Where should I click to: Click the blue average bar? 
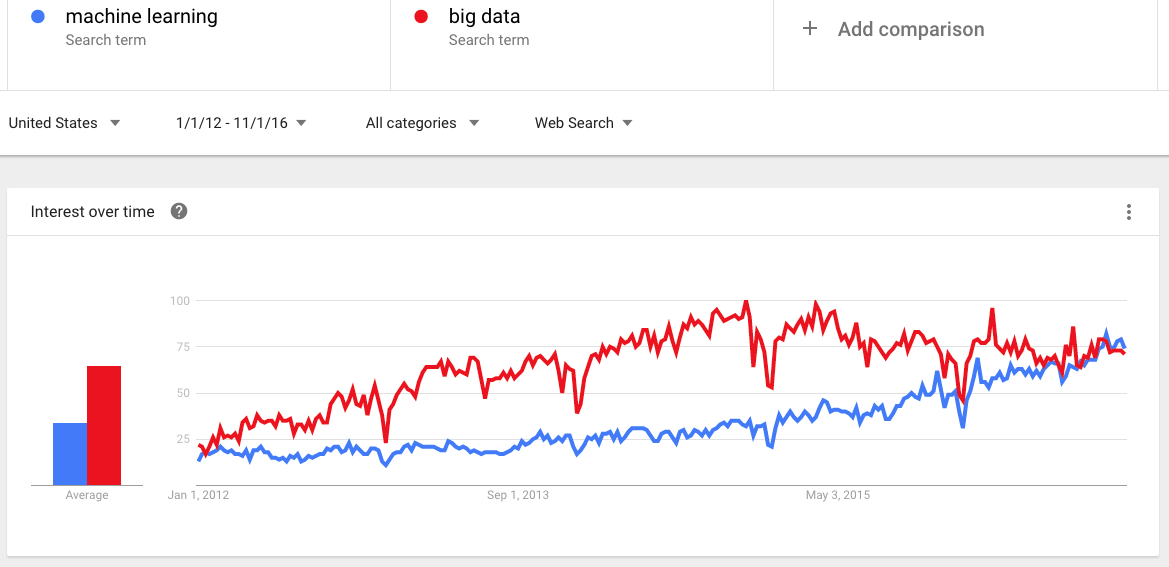pos(70,454)
